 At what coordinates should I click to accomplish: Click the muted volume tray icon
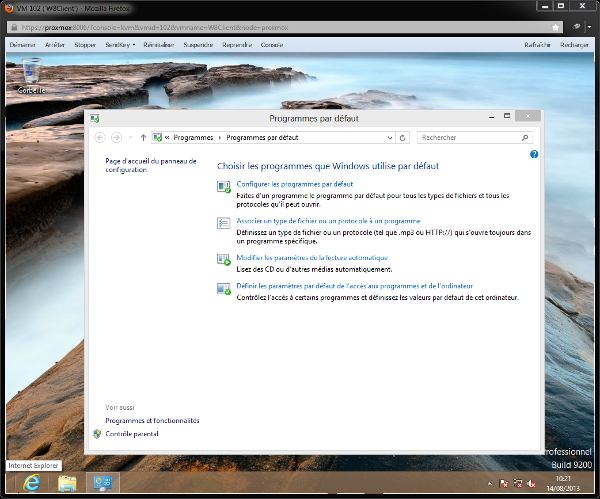click(532, 484)
